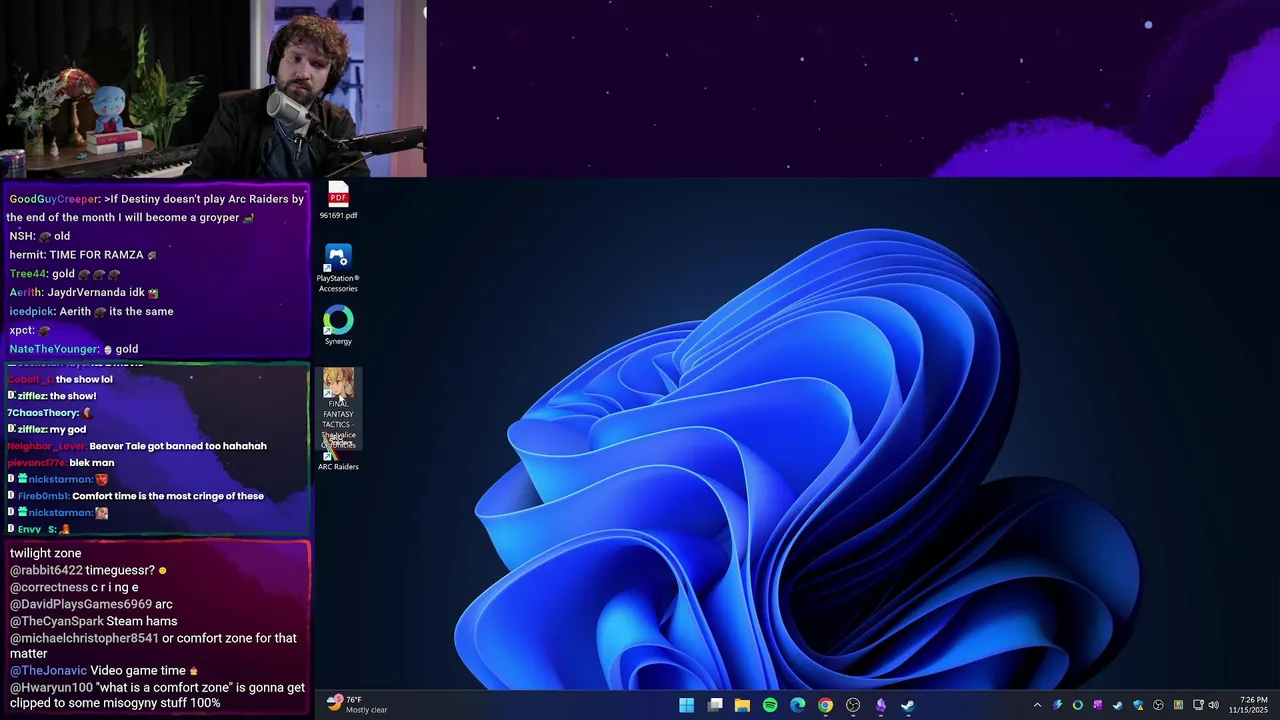
Task: Open the 961691.pdf desktop file
Action: [x=338, y=201]
